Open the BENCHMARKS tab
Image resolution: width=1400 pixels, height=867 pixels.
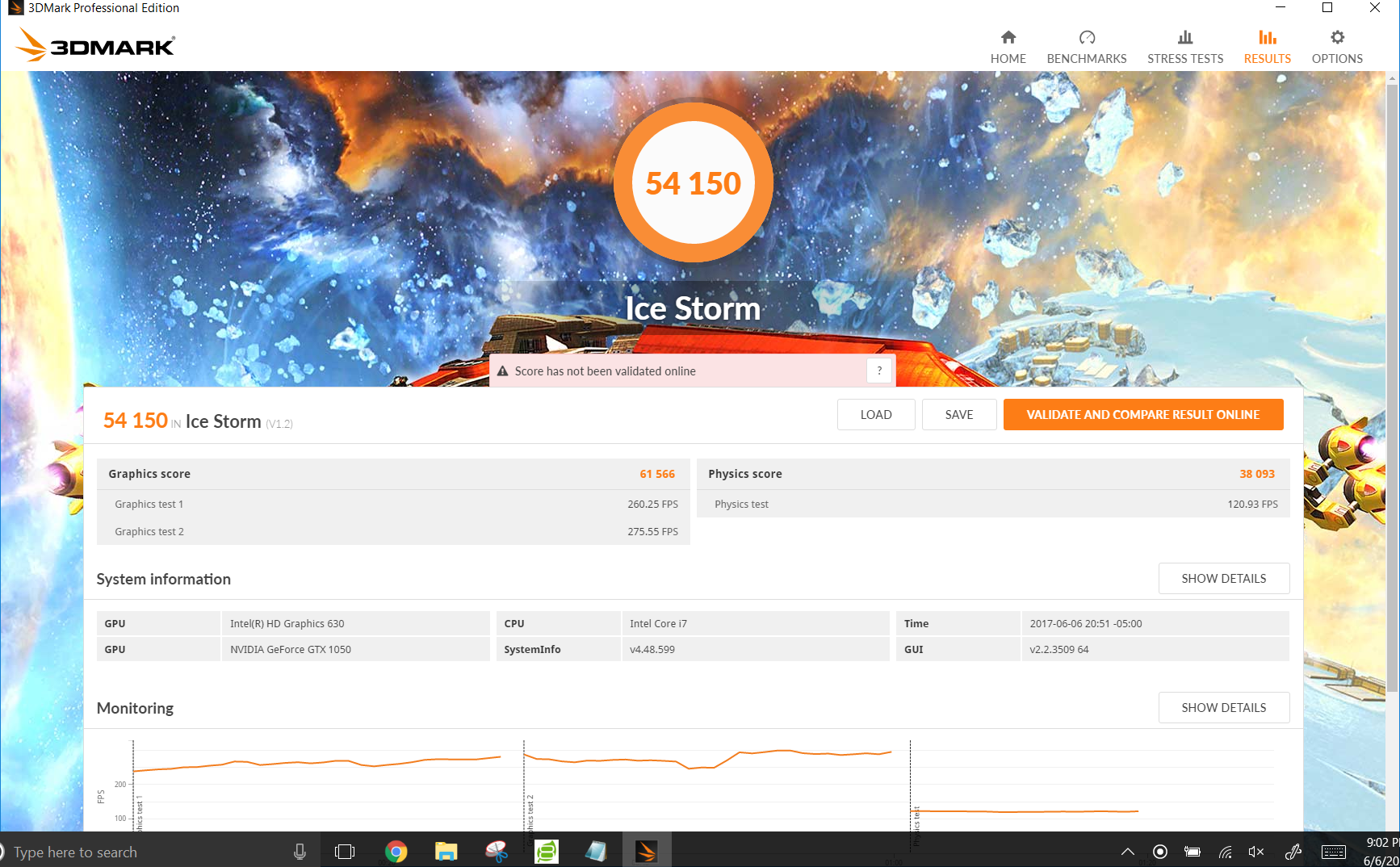coord(1086,48)
